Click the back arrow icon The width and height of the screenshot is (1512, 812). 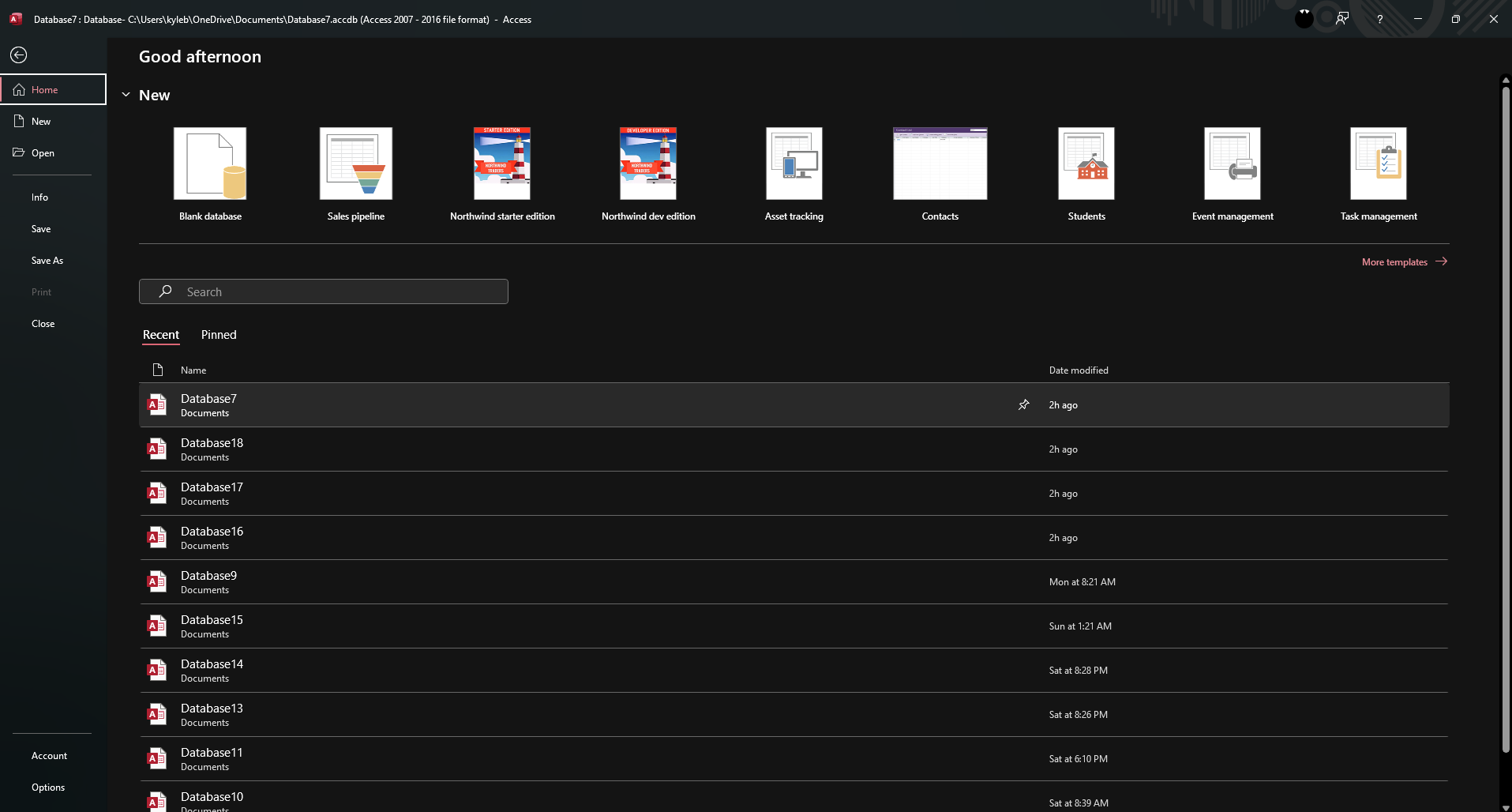point(19,55)
